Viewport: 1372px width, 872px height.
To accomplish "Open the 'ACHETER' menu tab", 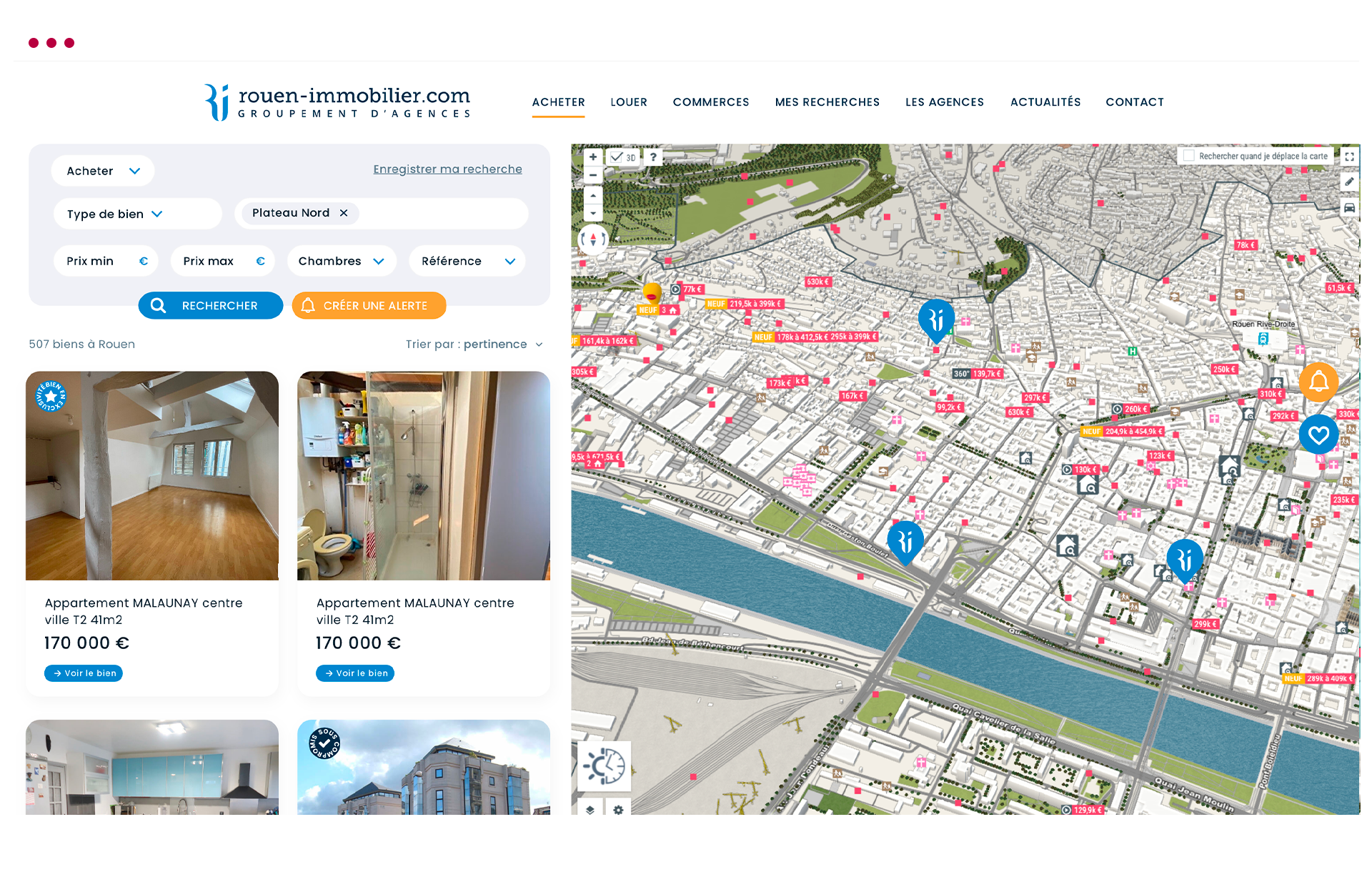I will tap(558, 101).
